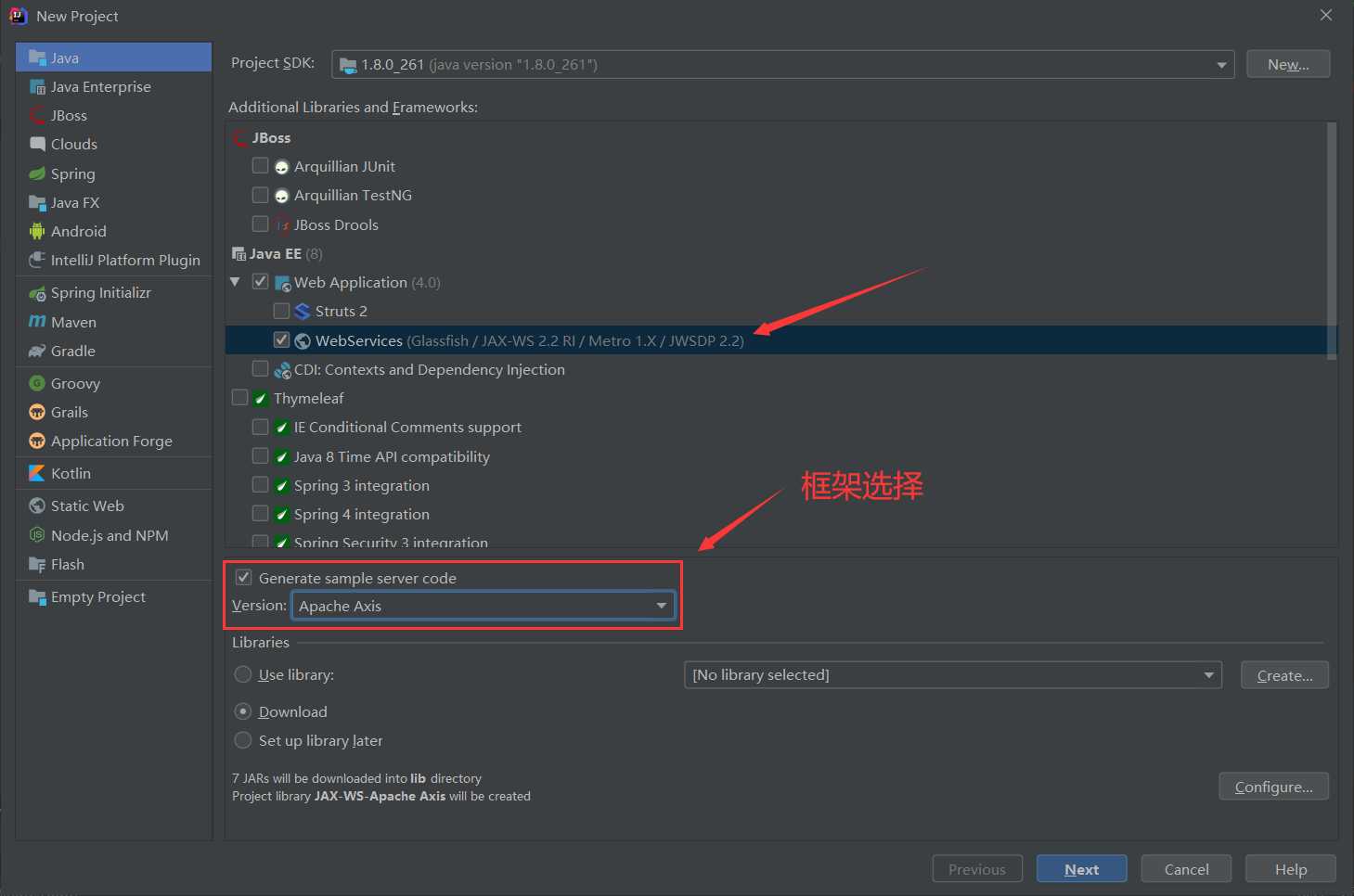The image size is (1354, 896).
Task: Check the Struts 2 checkbox
Action: pos(281,310)
